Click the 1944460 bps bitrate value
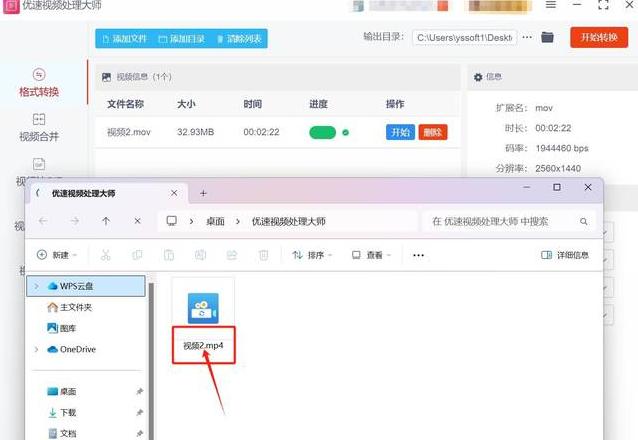638x440 pixels. click(x=562, y=148)
